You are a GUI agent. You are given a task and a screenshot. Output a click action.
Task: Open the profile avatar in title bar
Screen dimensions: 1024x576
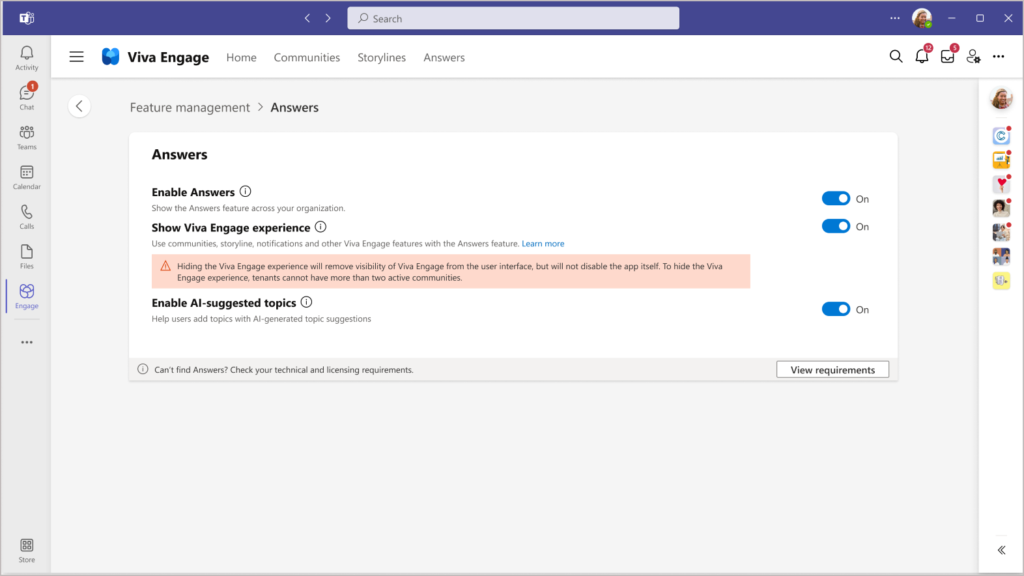point(921,18)
